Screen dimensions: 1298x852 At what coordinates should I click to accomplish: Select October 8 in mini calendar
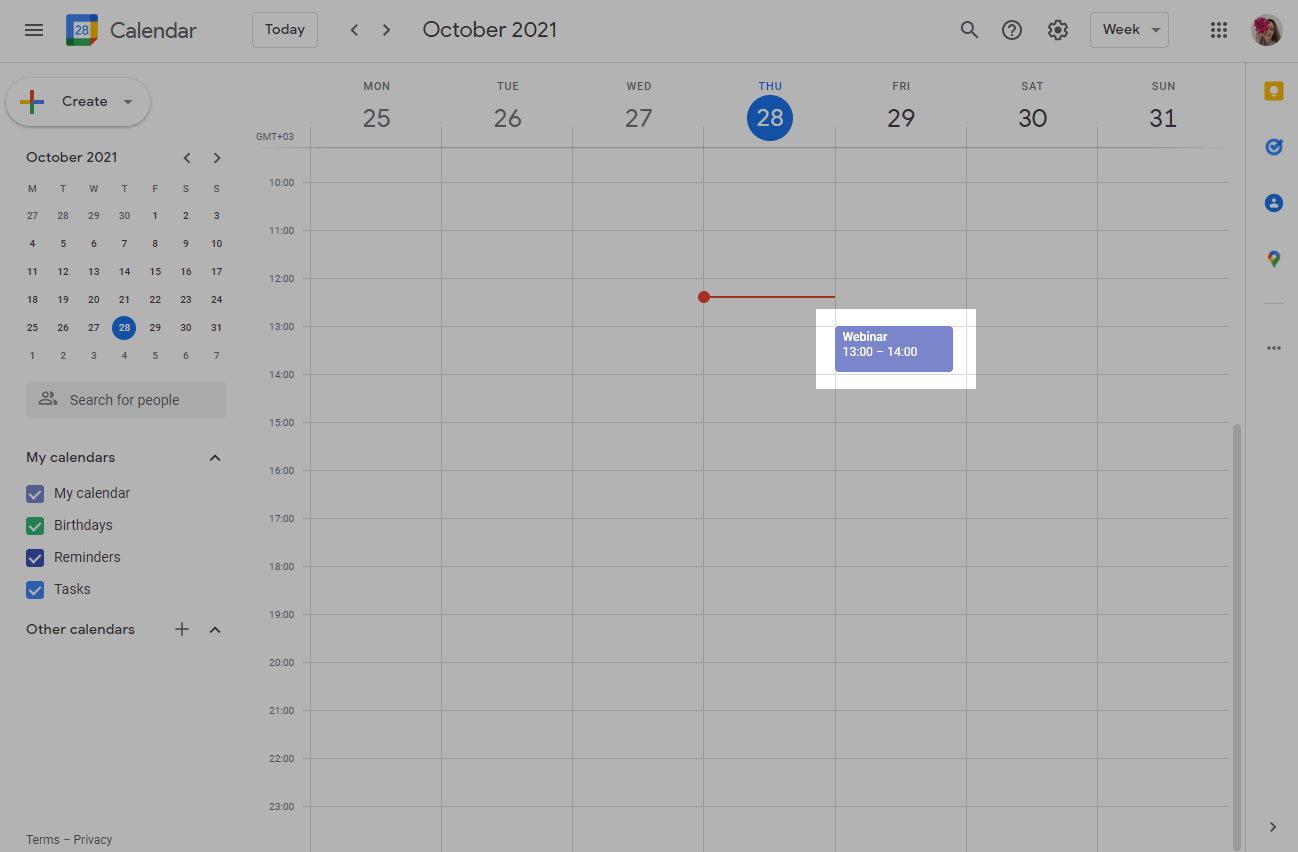tap(155, 244)
